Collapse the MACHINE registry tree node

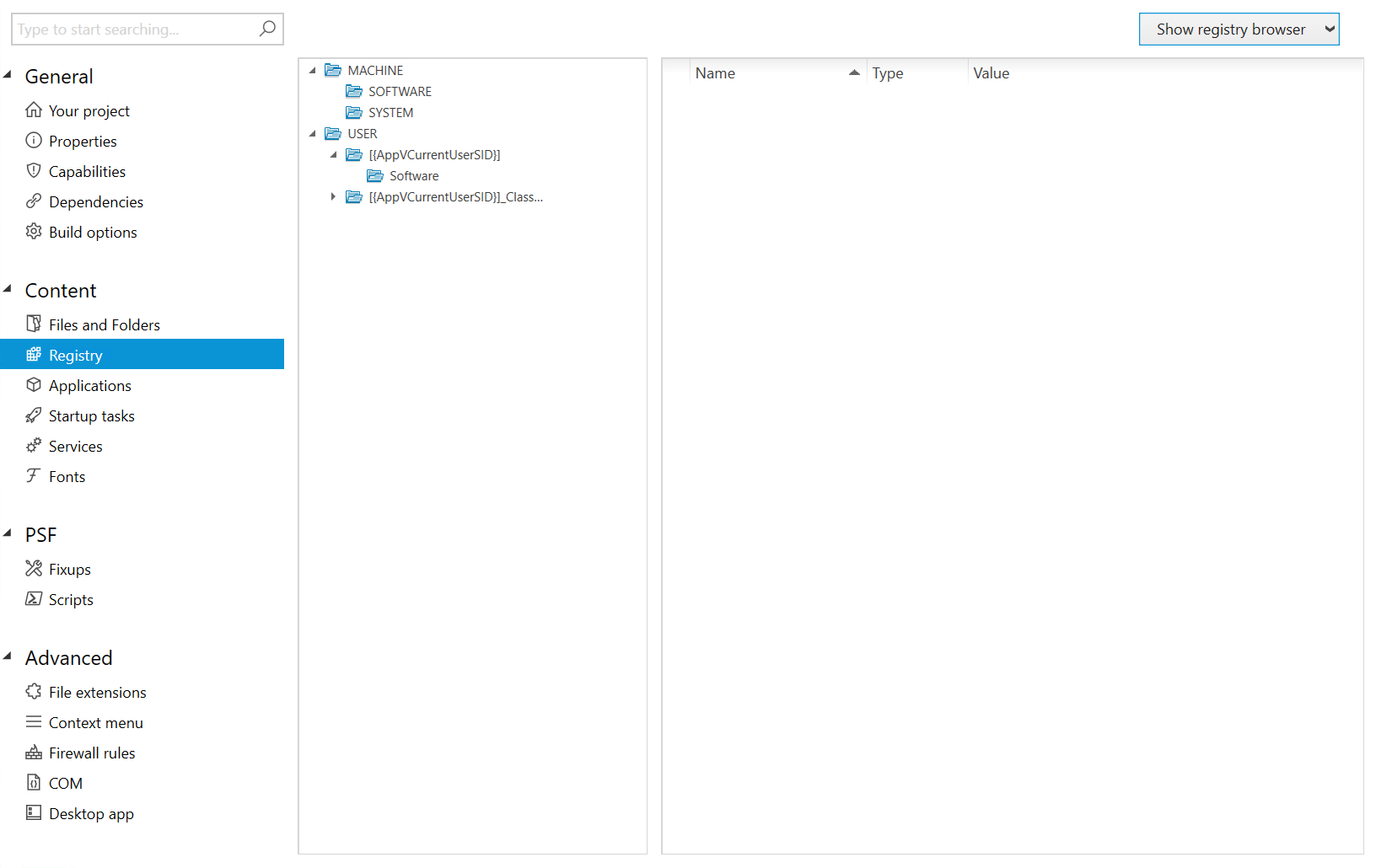point(313,70)
